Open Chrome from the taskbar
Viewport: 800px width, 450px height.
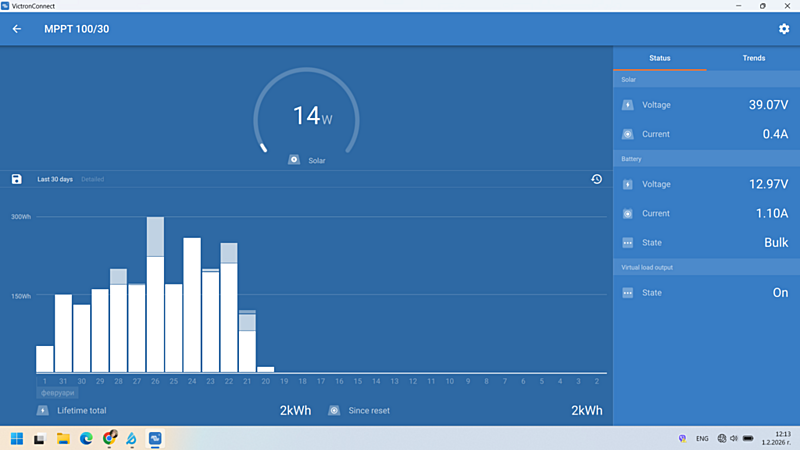tap(110, 438)
